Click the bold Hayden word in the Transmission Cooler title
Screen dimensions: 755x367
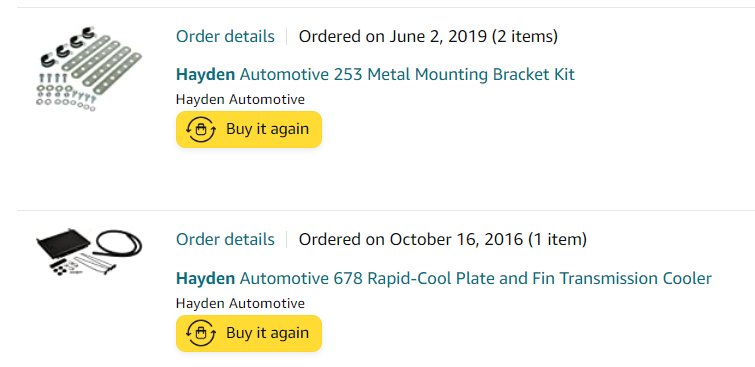point(206,278)
